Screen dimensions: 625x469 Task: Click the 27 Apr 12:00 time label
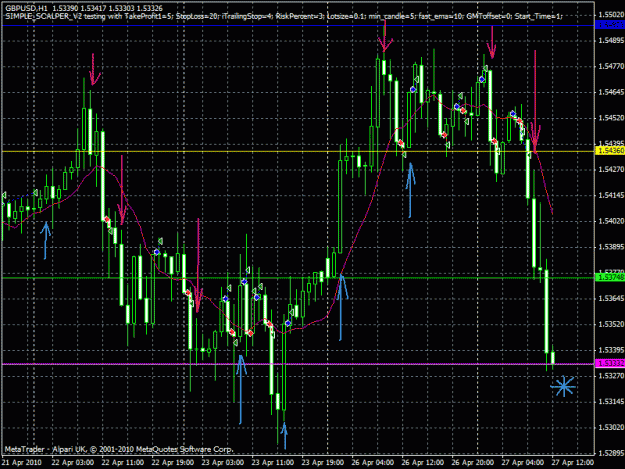click(x=573, y=463)
